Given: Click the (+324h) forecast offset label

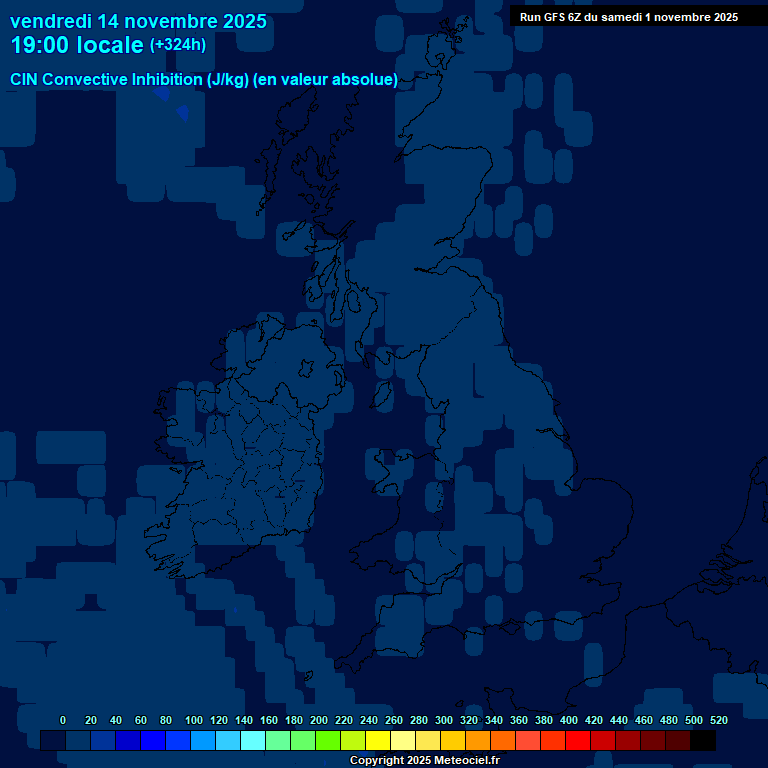Looking at the screenshot, I should click(178, 45).
